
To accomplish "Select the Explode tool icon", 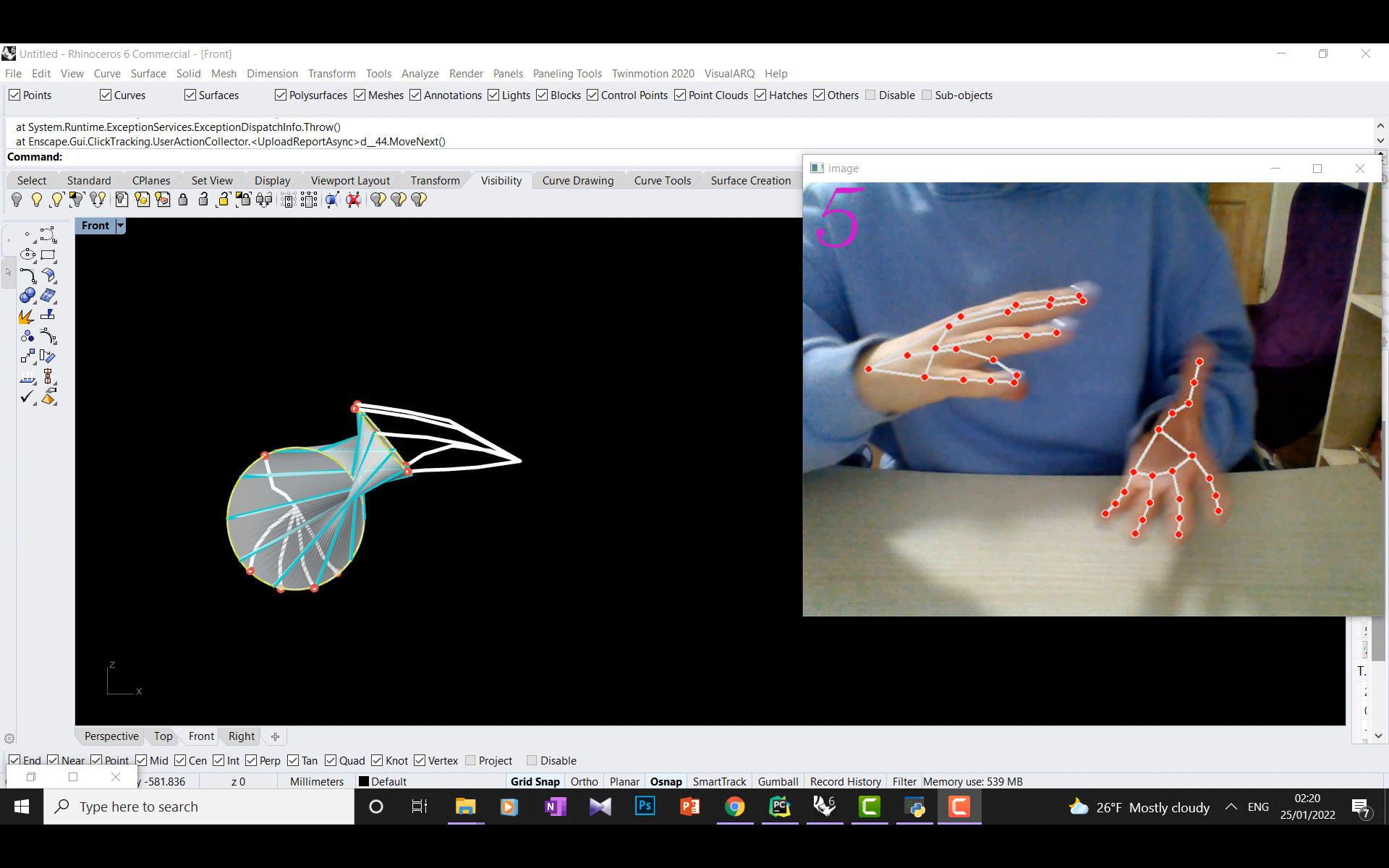I will point(26,316).
